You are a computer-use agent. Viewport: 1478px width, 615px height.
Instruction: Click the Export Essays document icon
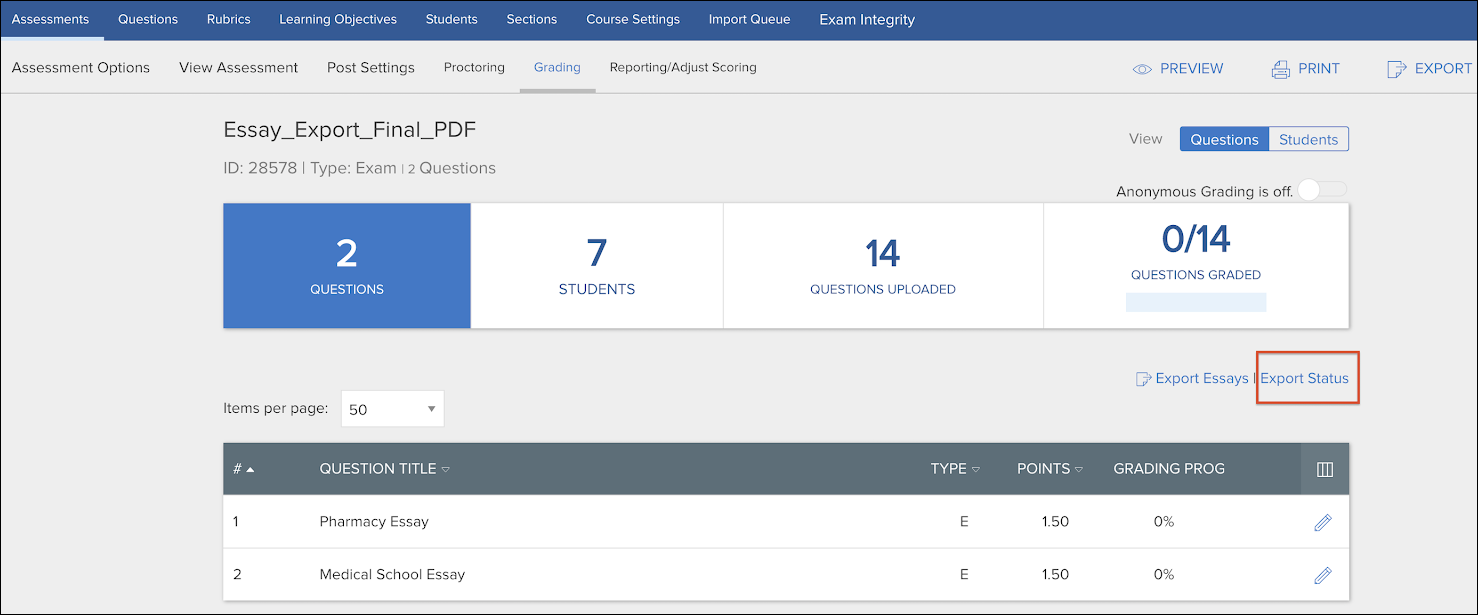1143,379
